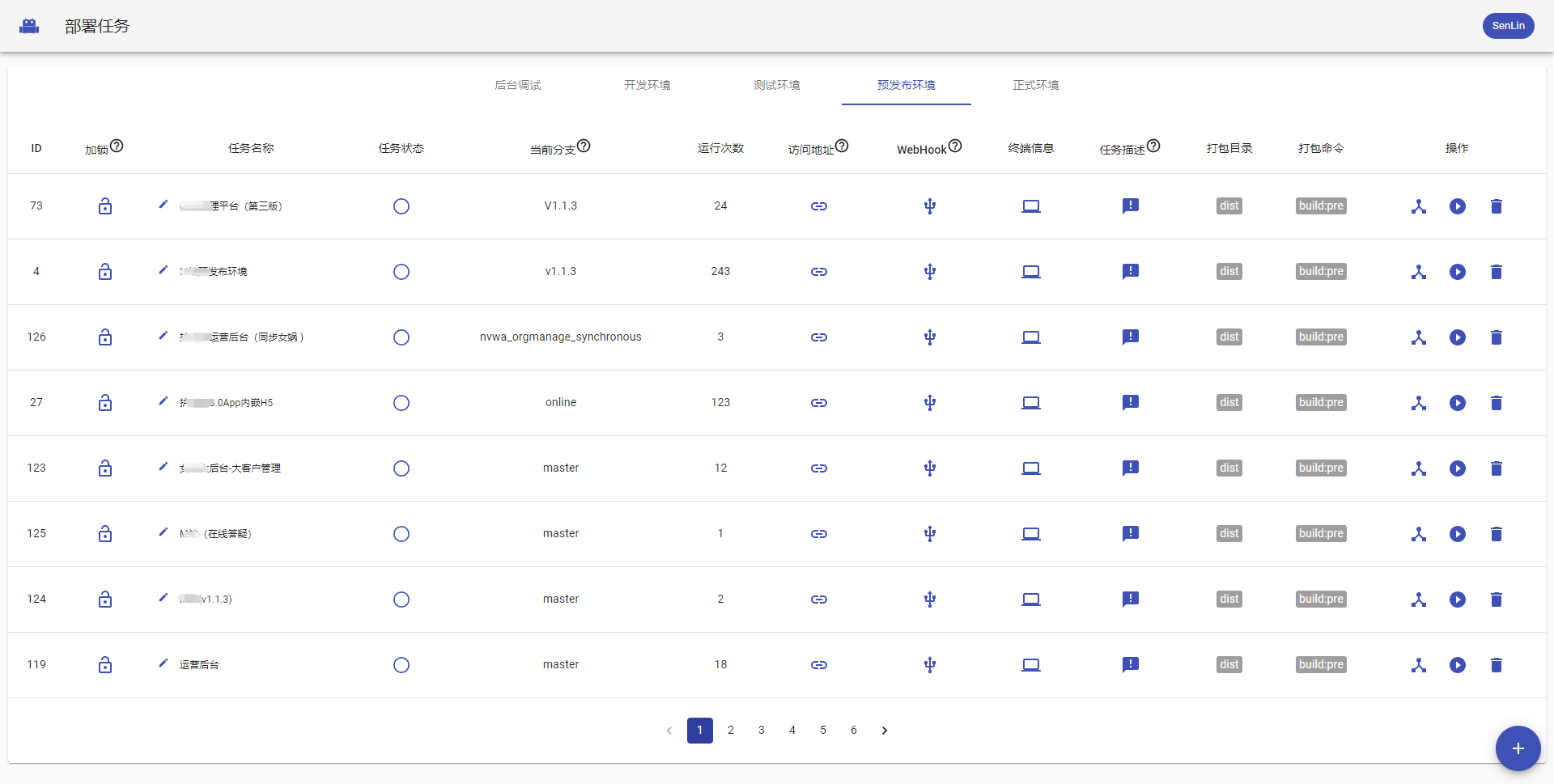Switch to the 后台调试 tab
This screenshot has height=784, width=1554.
pyautogui.click(x=518, y=85)
